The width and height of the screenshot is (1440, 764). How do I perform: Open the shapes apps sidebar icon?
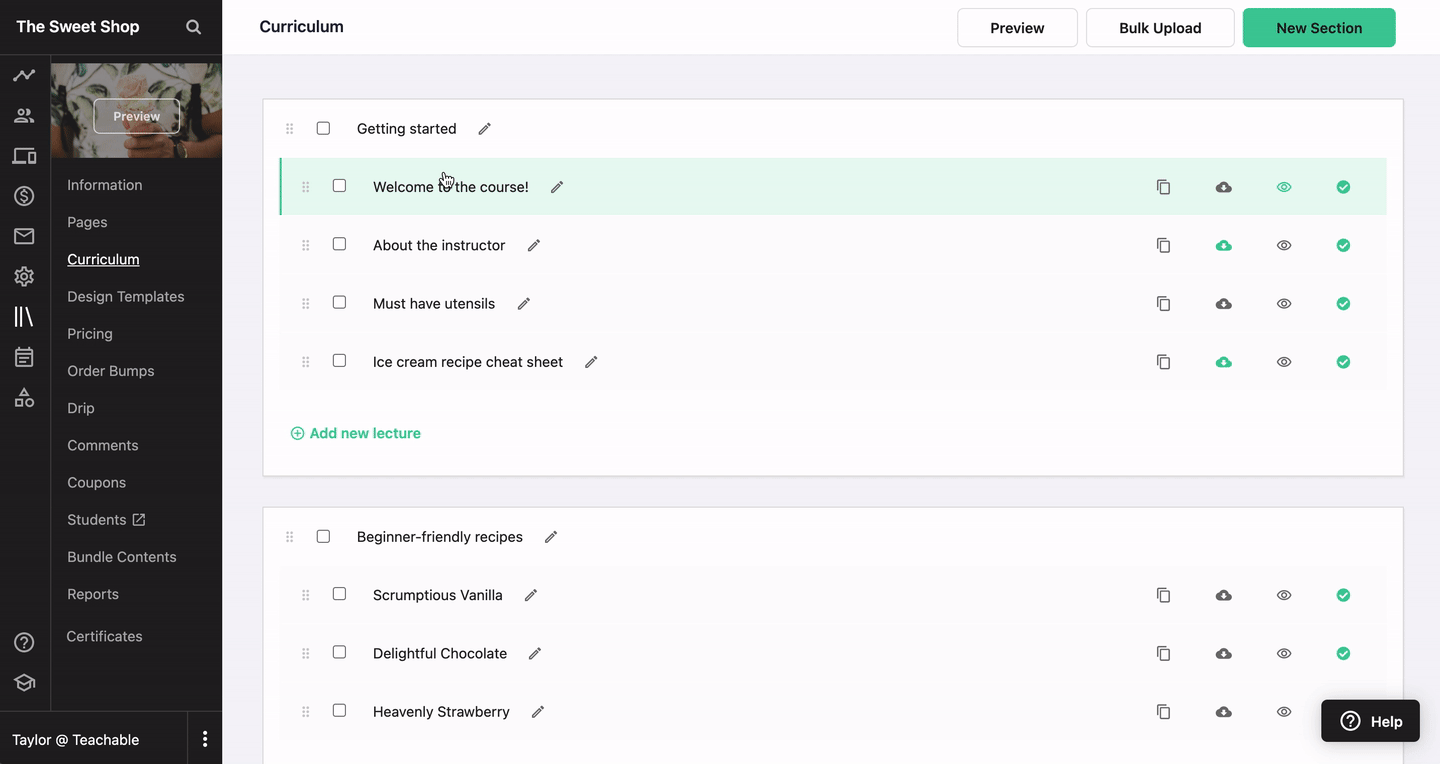pyautogui.click(x=24, y=398)
